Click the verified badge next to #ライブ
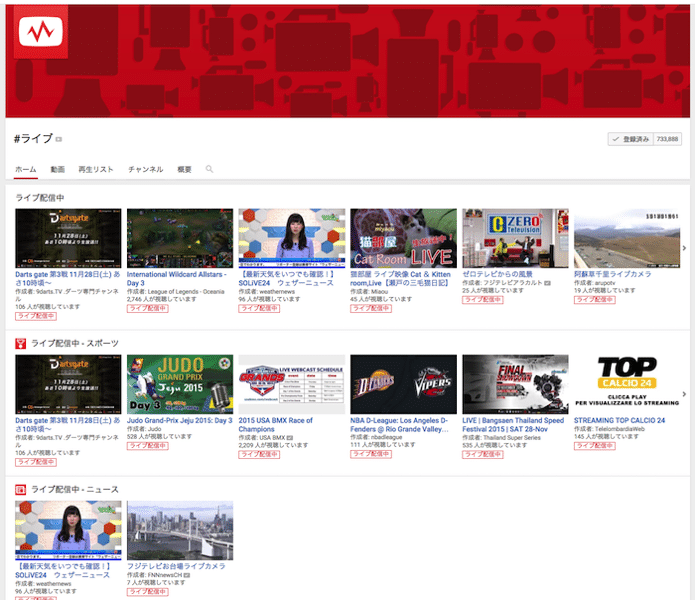 pos(59,139)
